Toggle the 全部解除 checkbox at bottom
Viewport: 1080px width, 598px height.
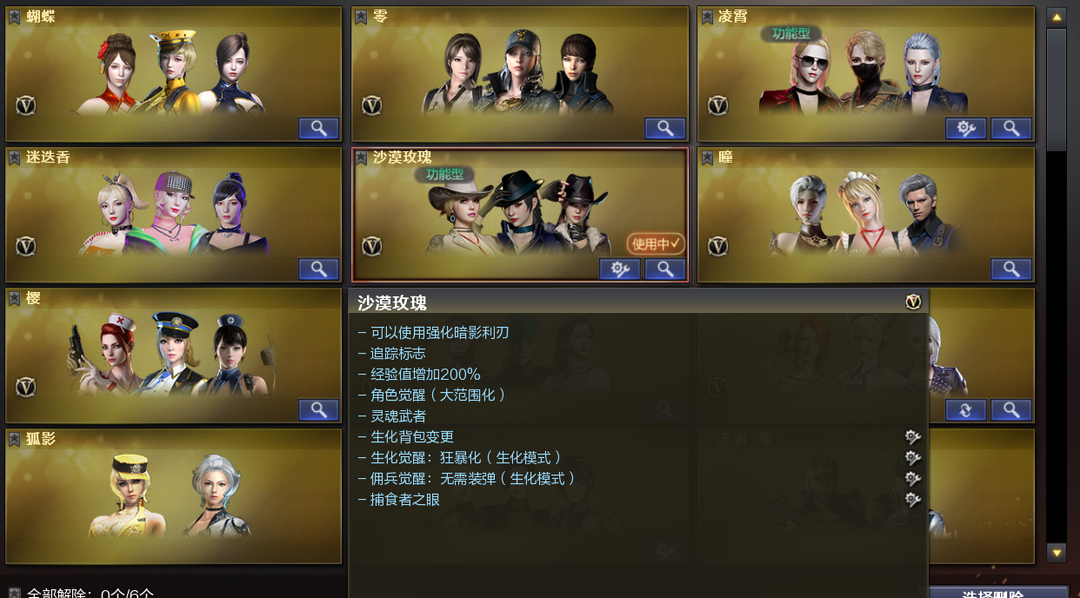(14, 592)
